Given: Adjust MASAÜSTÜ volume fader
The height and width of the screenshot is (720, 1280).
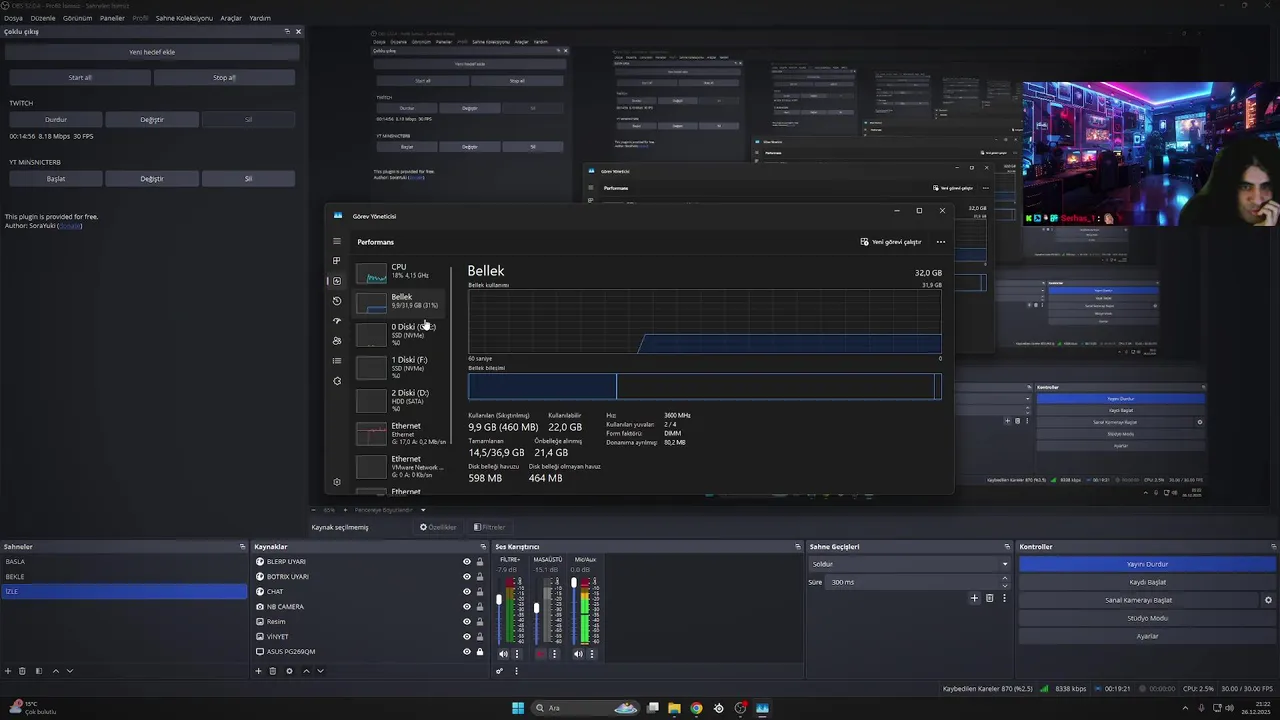Looking at the screenshot, I should pos(536,607).
